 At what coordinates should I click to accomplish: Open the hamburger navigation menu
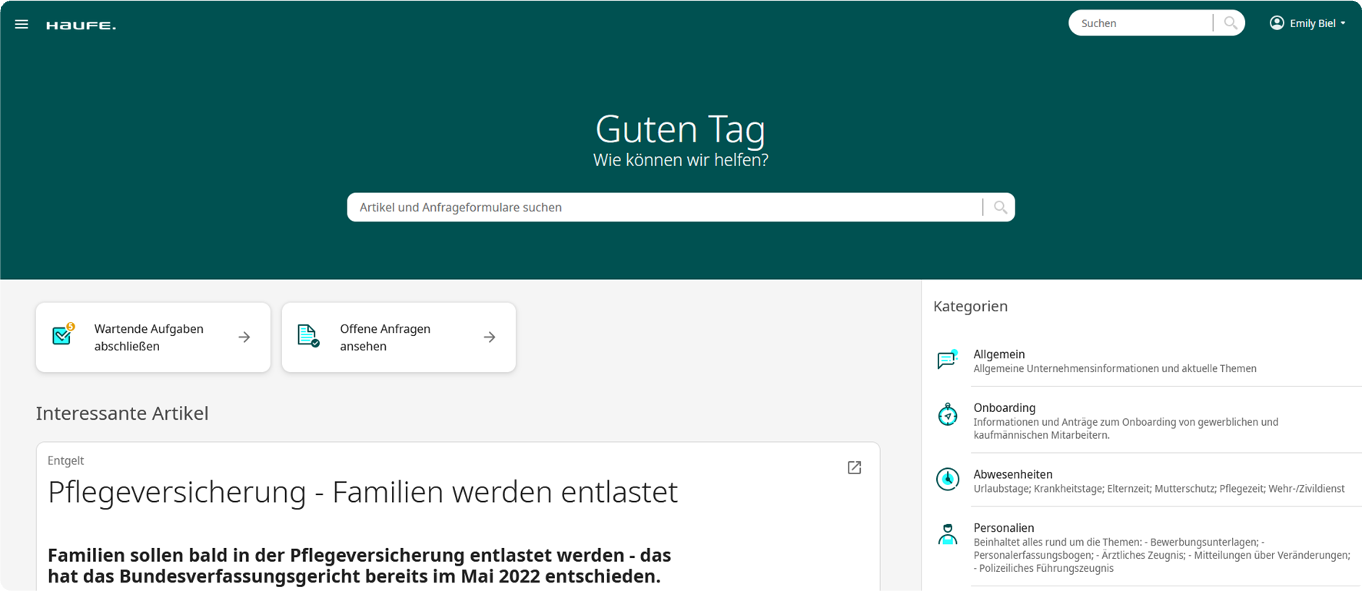(21, 24)
